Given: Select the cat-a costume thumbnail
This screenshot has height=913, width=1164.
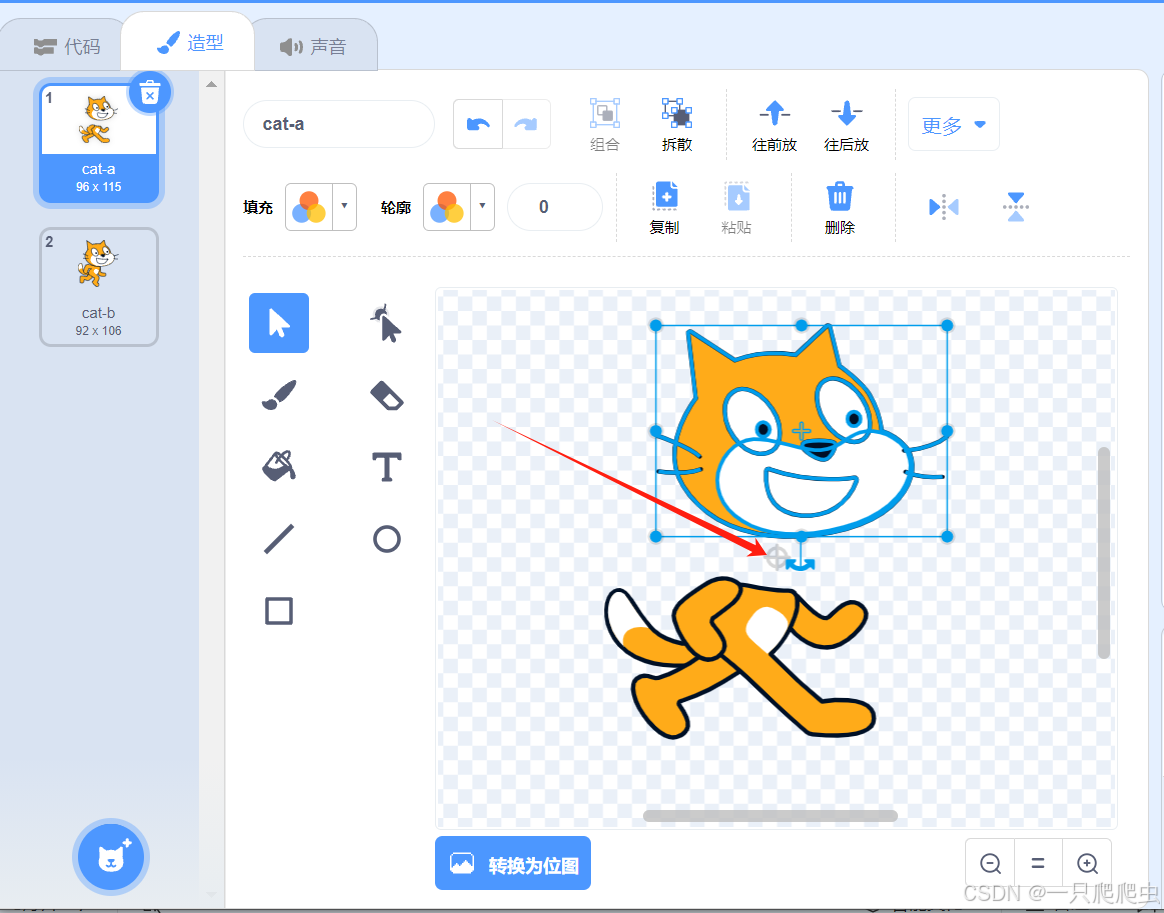Looking at the screenshot, I should (x=99, y=143).
